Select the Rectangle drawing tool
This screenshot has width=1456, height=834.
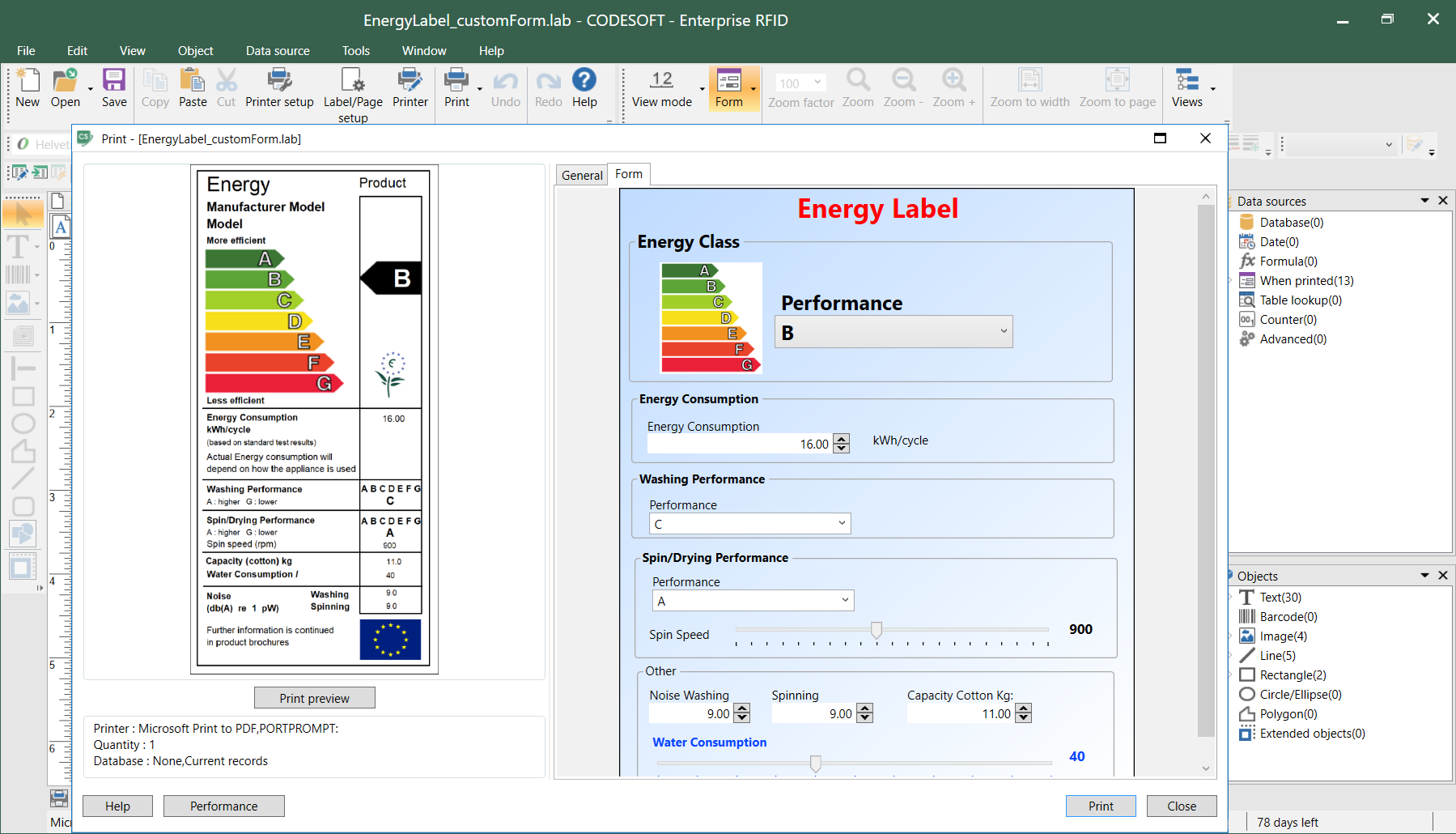pos(22,396)
